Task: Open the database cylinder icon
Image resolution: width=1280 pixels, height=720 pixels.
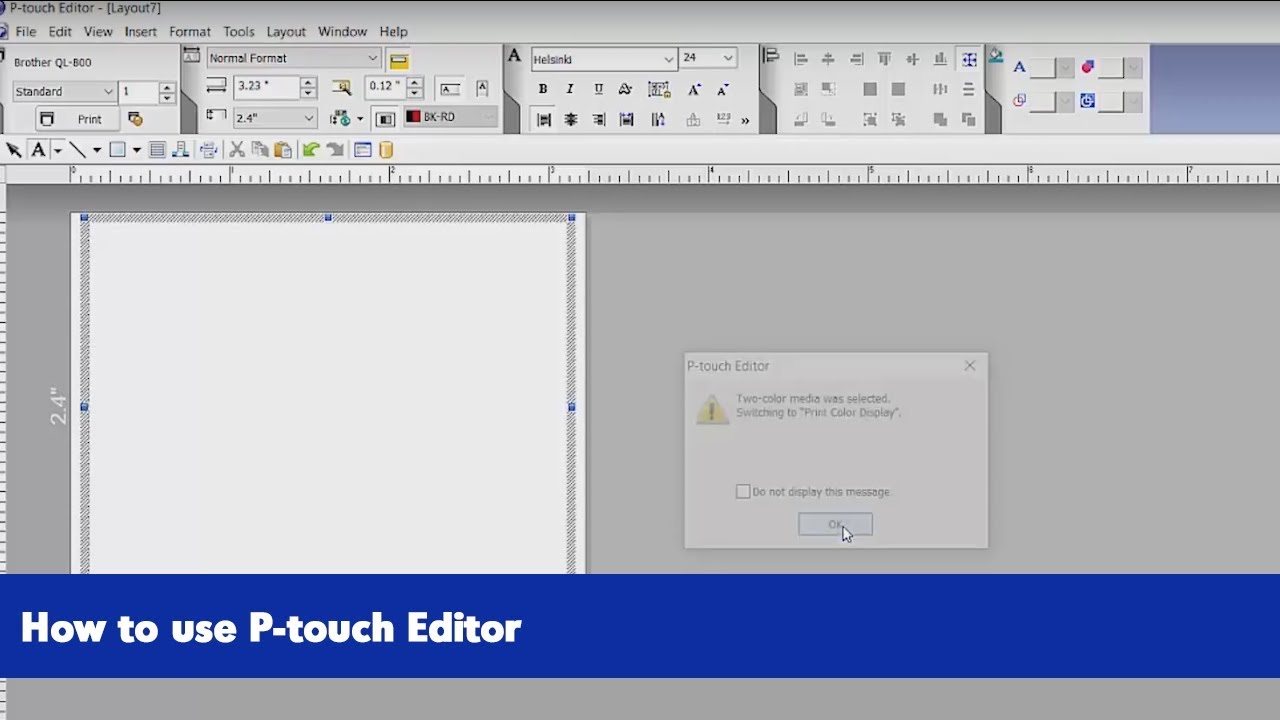Action: tap(386, 150)
